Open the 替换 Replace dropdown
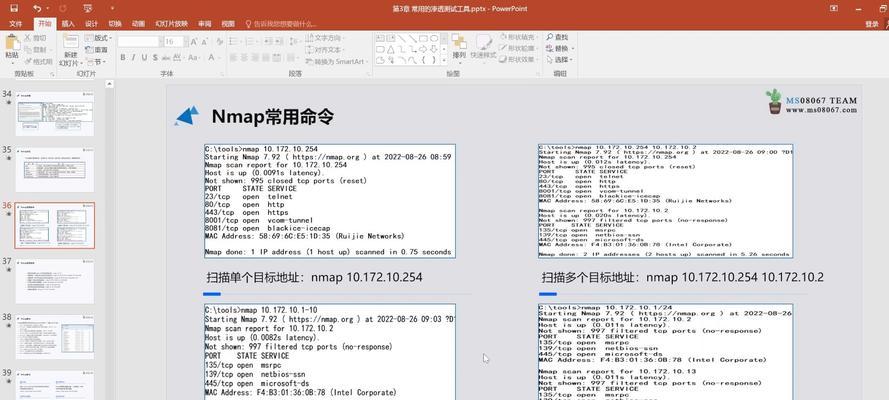 click(x=560, y=49)
